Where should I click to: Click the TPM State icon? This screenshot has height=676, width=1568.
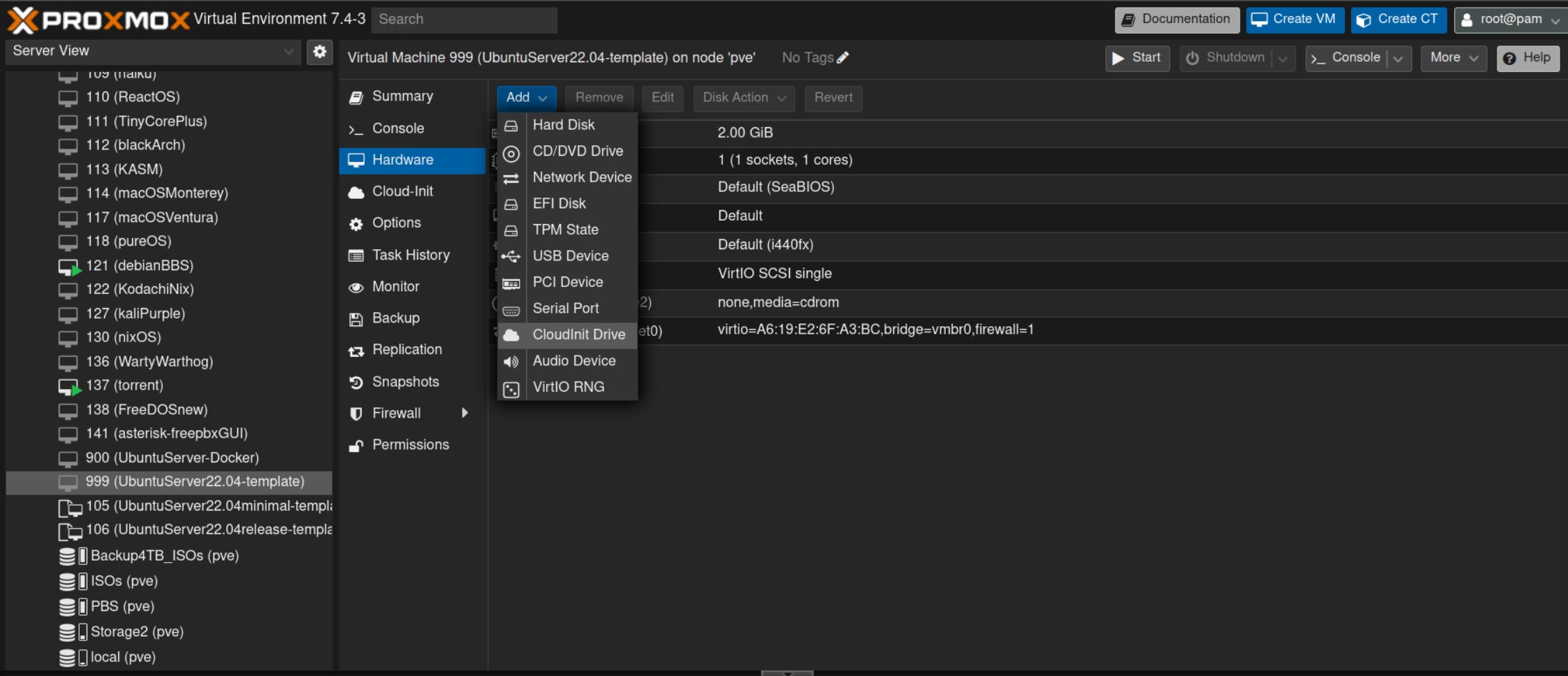click(x=511, y=231)
